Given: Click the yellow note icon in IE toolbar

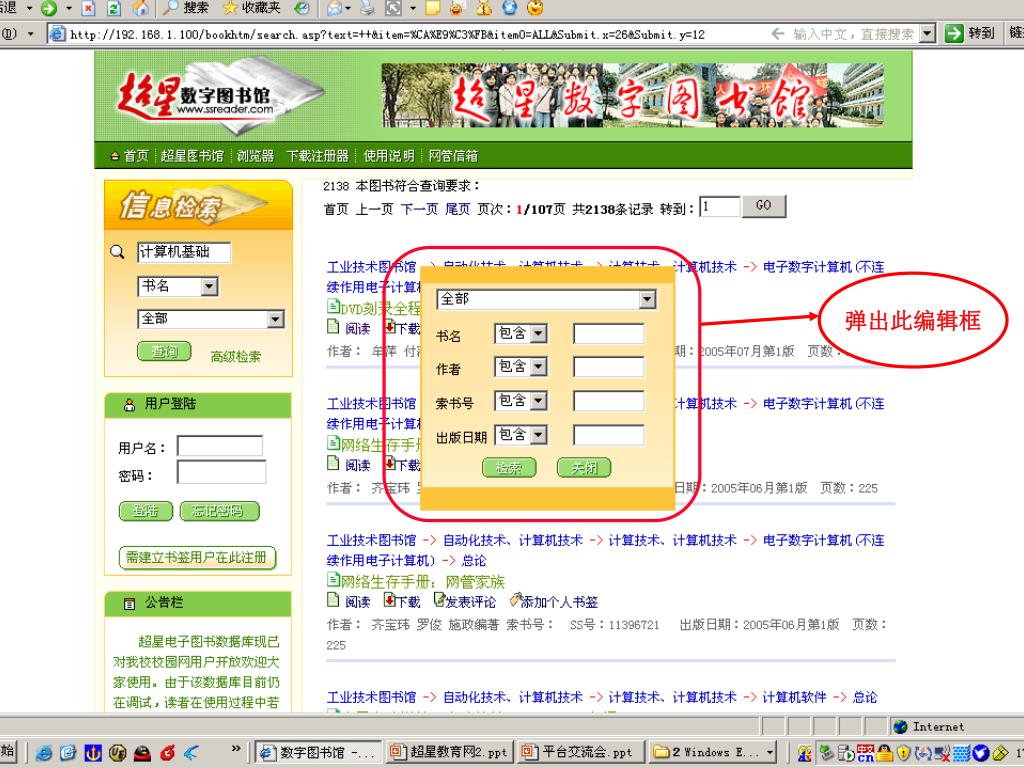Looking at the screenshot, I should [433, 8].
